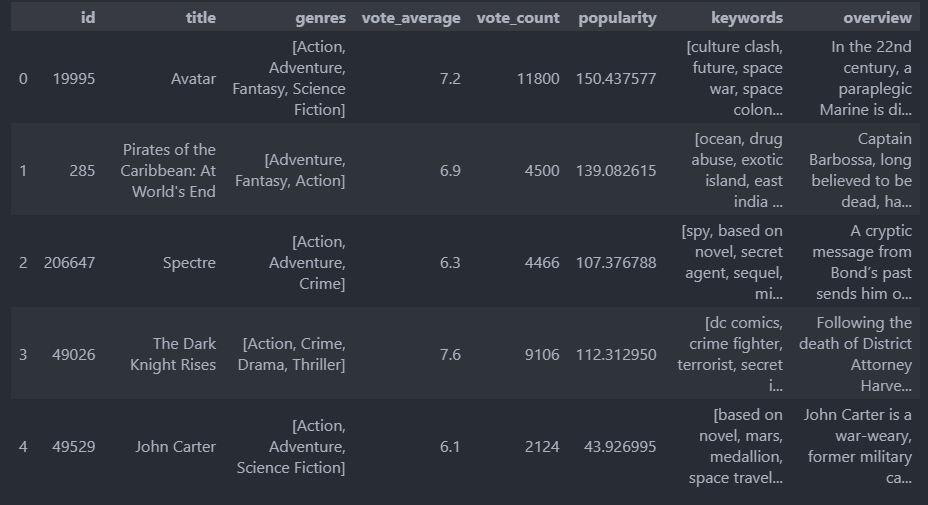Image resolution: width=928 pixels, height=505 pixels.
Task: Click the John Carter title cell
Action: 176,446
